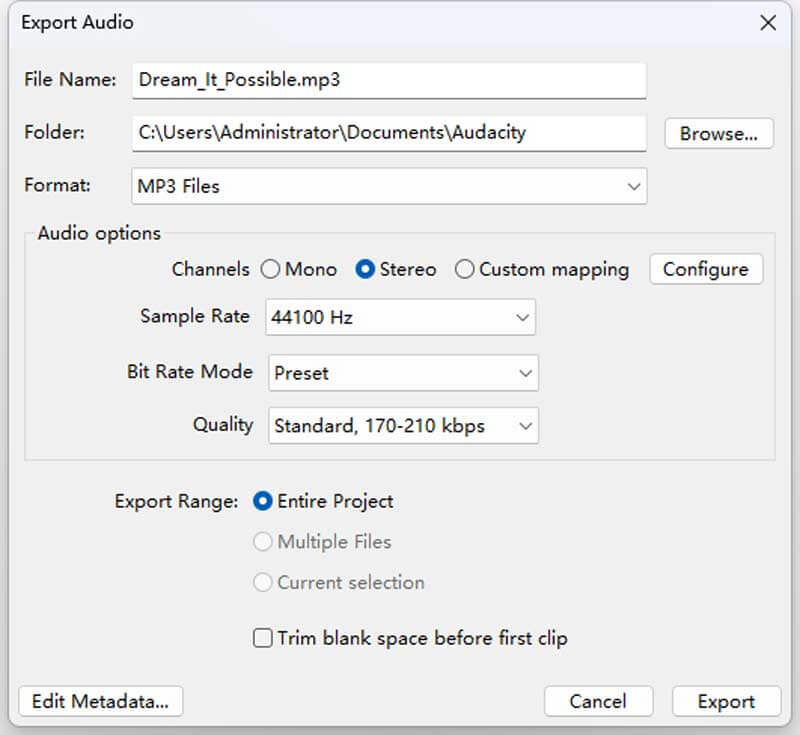
Task: Open the Format dropdown
Action: pos(390,185)
